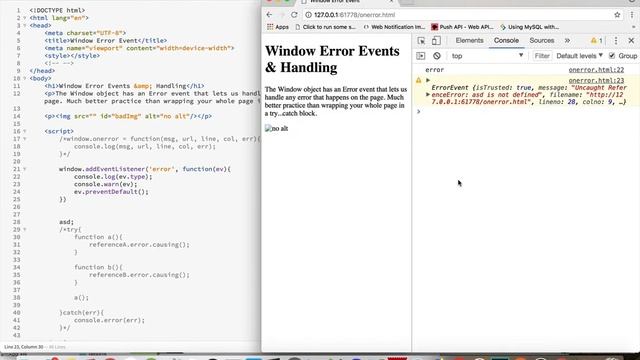Click 'console.warn(ev);' on line 23
This screenshot has height=360, width=640.
tap(105, 184)
